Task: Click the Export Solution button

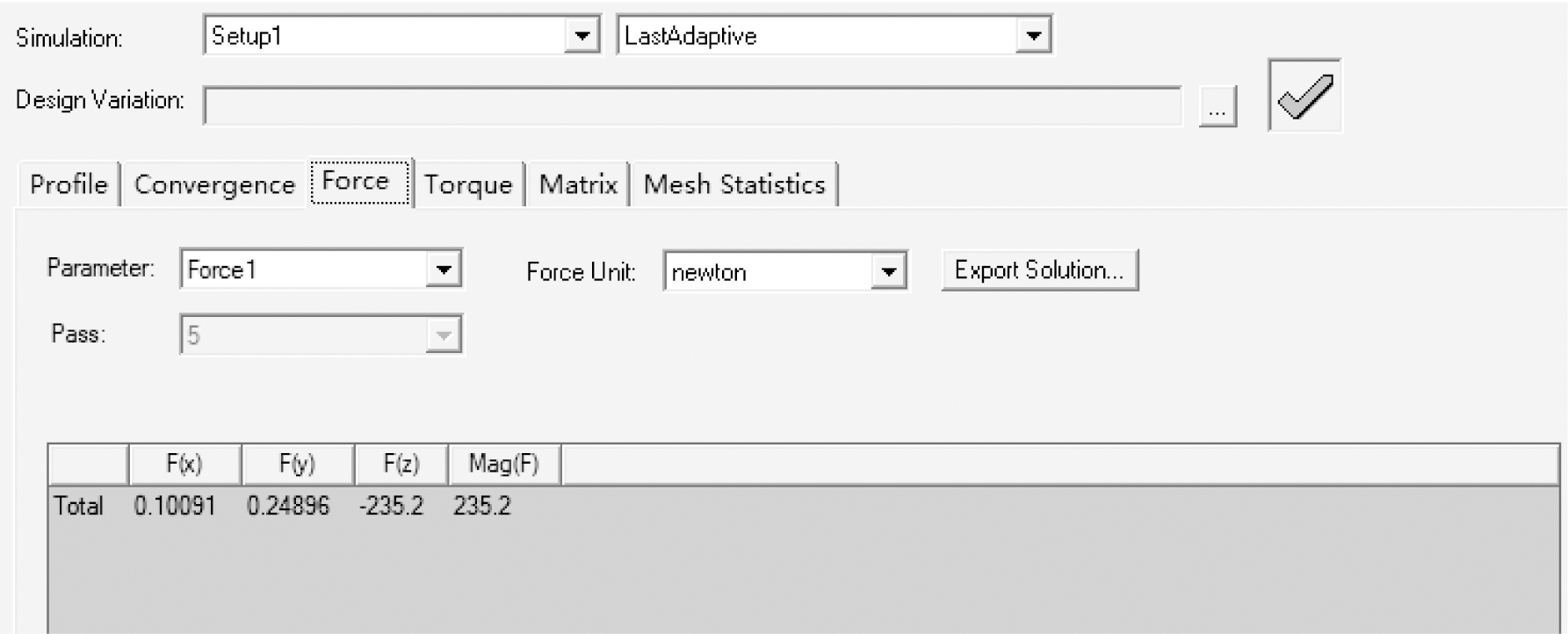Action: (1039, 270)
